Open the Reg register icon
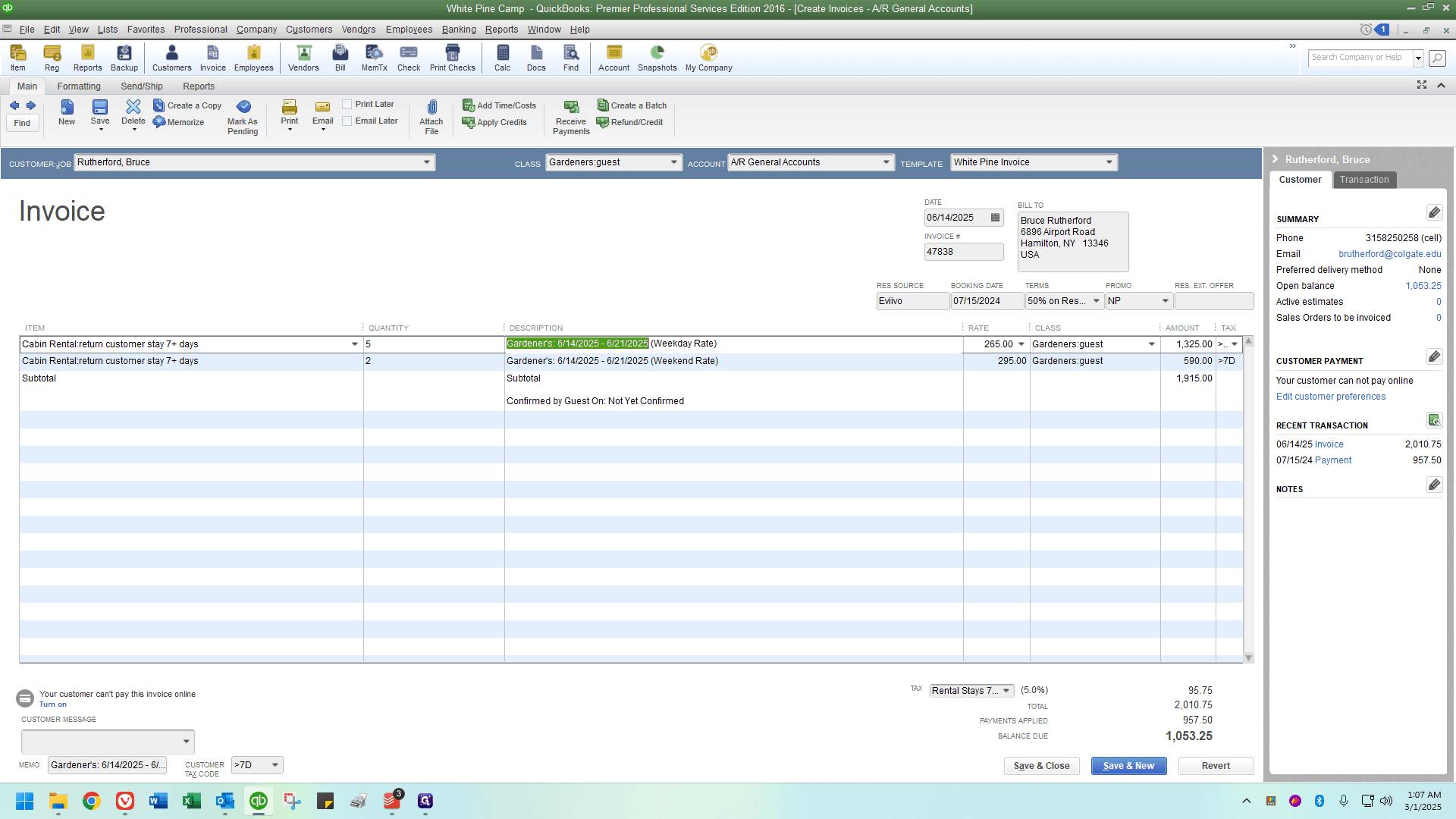1456x819 pixels. tap(52, 58)
